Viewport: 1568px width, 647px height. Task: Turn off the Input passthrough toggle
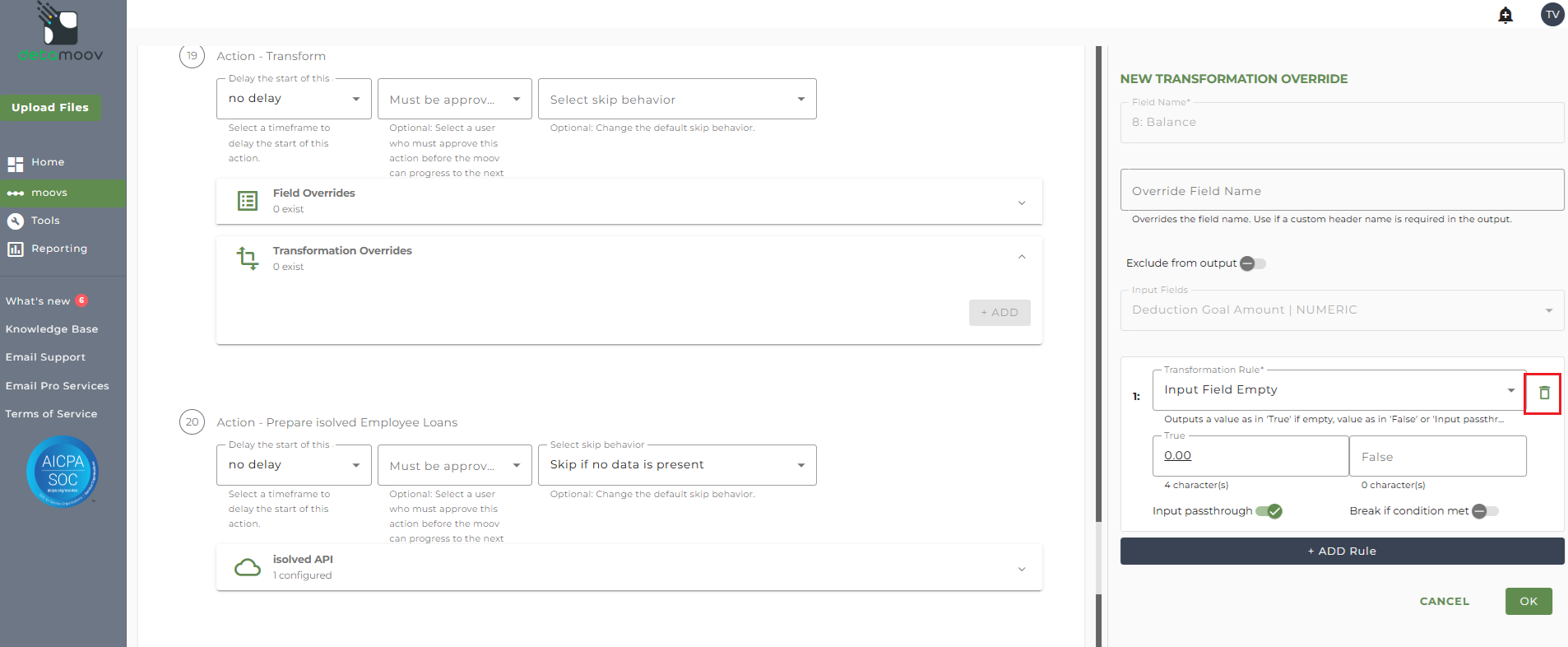coord(1269,511)
